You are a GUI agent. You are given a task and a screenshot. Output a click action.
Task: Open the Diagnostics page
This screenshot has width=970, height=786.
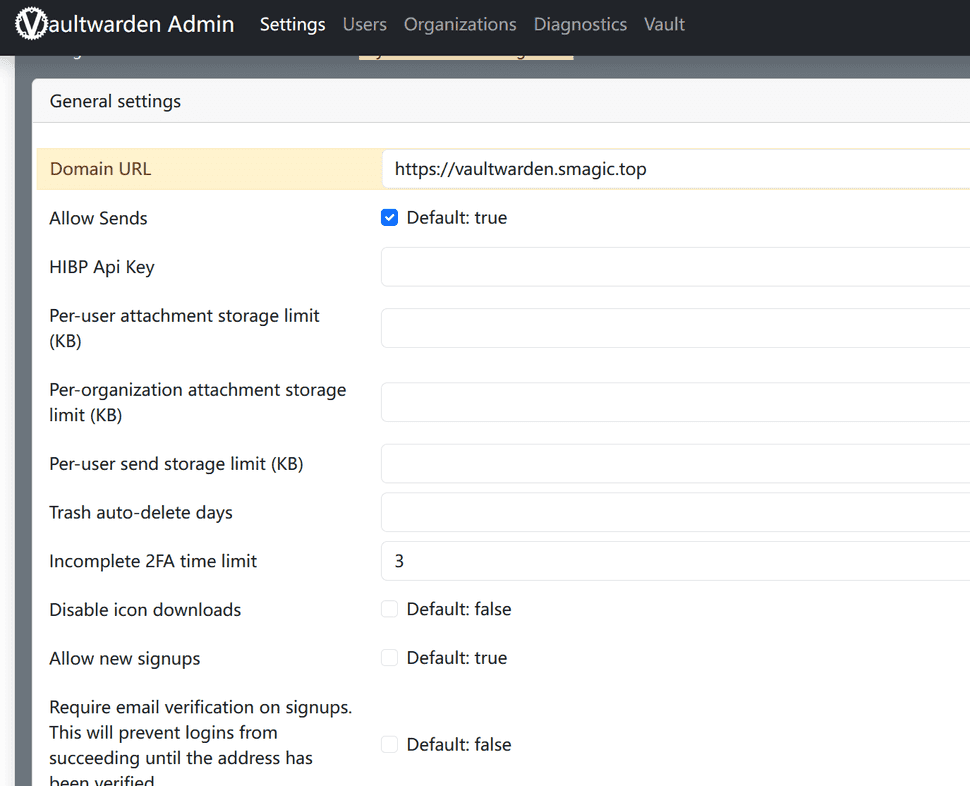[580, 24]
